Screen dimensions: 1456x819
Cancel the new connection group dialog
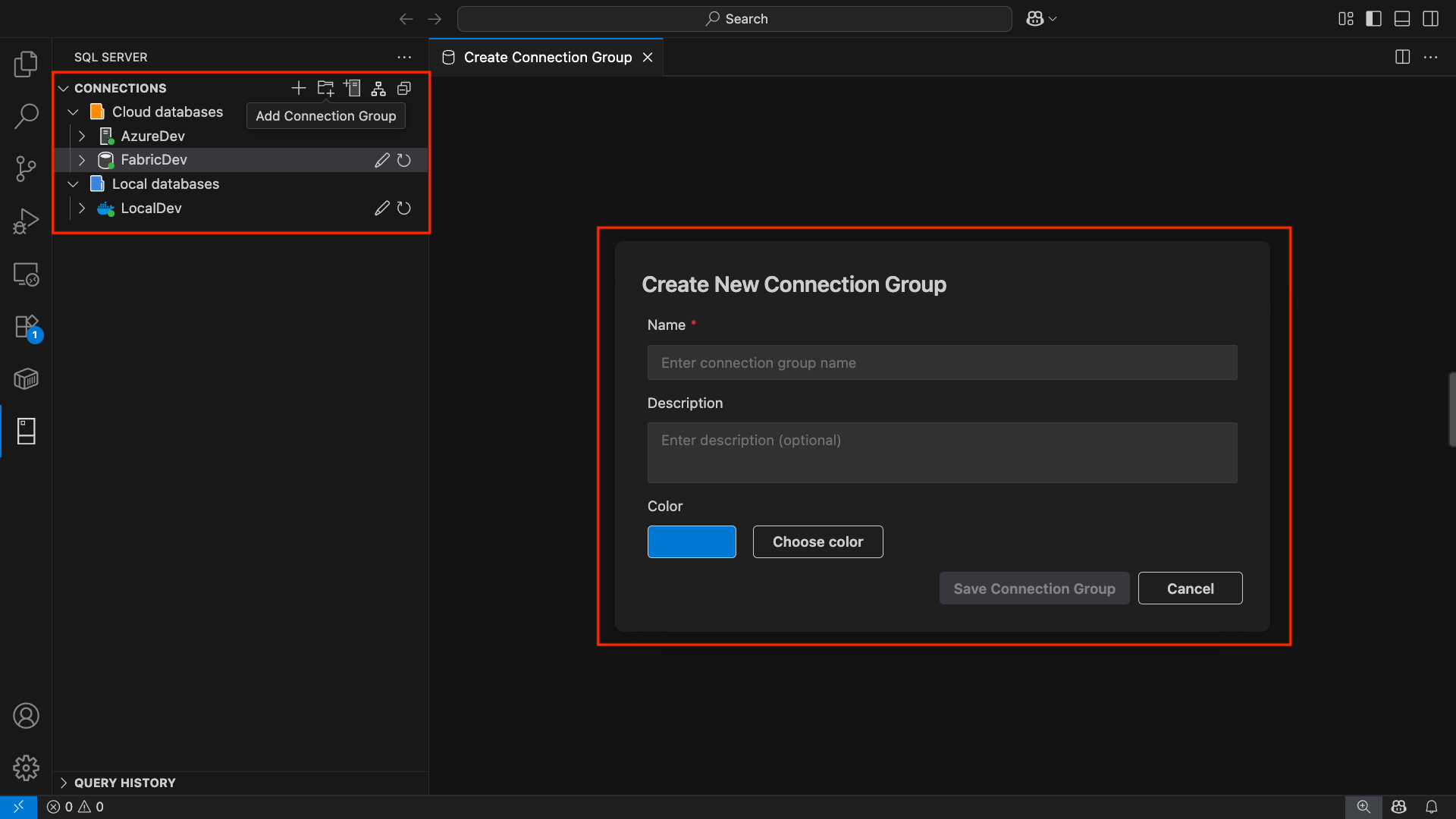pos(1190,588)
